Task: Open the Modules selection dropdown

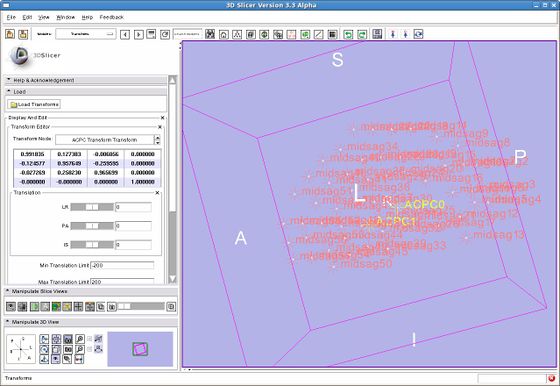Action: click(86, 34)
